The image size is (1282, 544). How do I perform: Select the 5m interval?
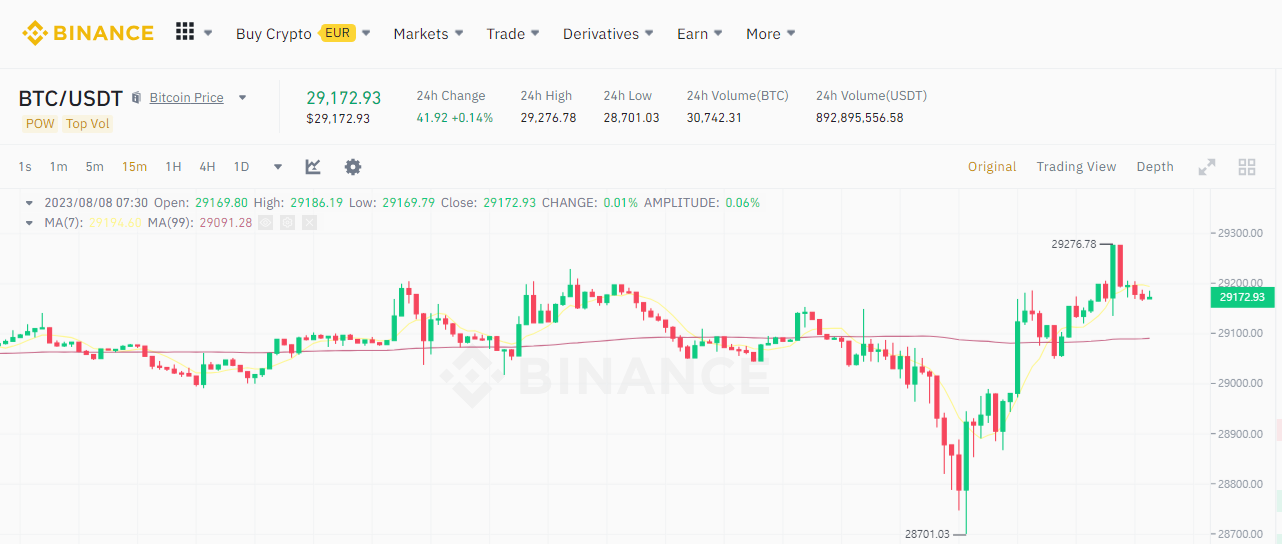[94, 167]
